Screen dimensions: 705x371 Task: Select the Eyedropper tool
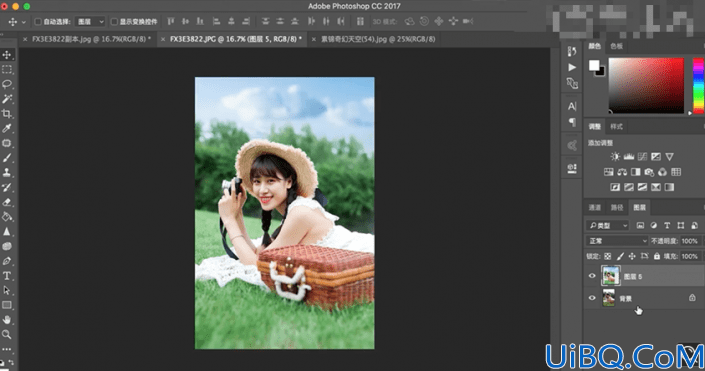(7, 128)
